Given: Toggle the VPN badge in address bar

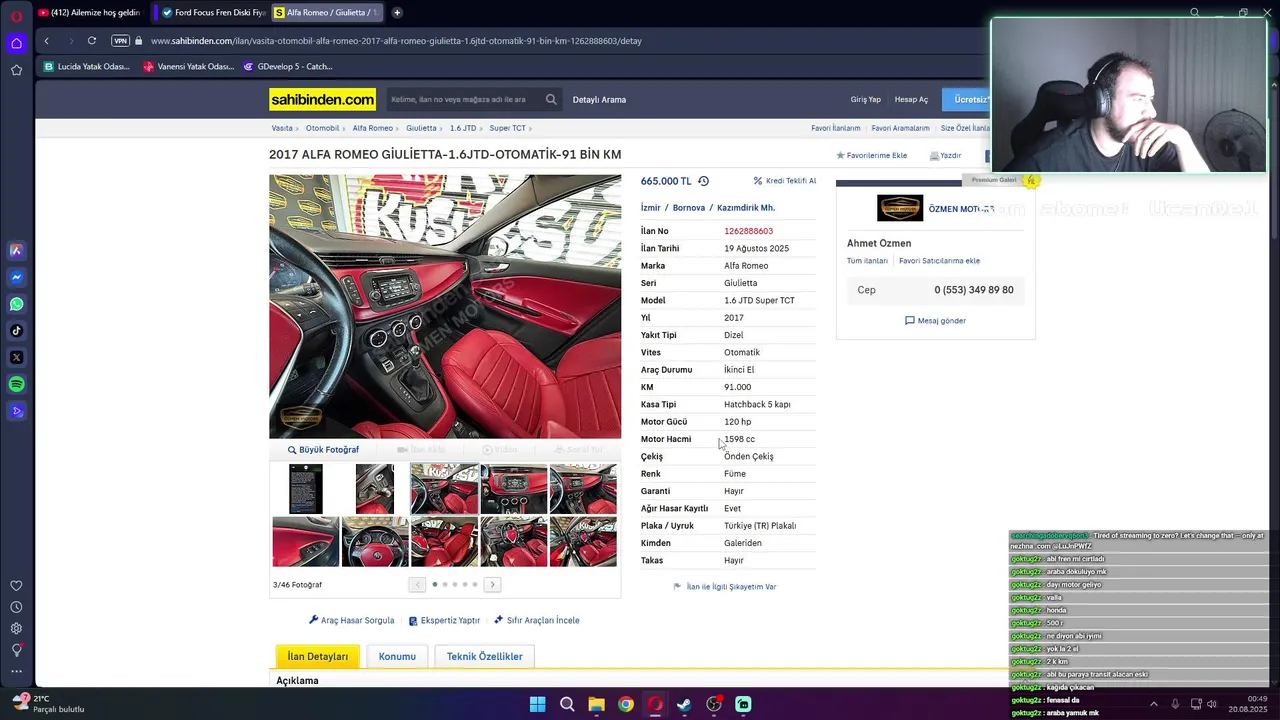Looking at the screenshot, I should [x=120, y=41].
